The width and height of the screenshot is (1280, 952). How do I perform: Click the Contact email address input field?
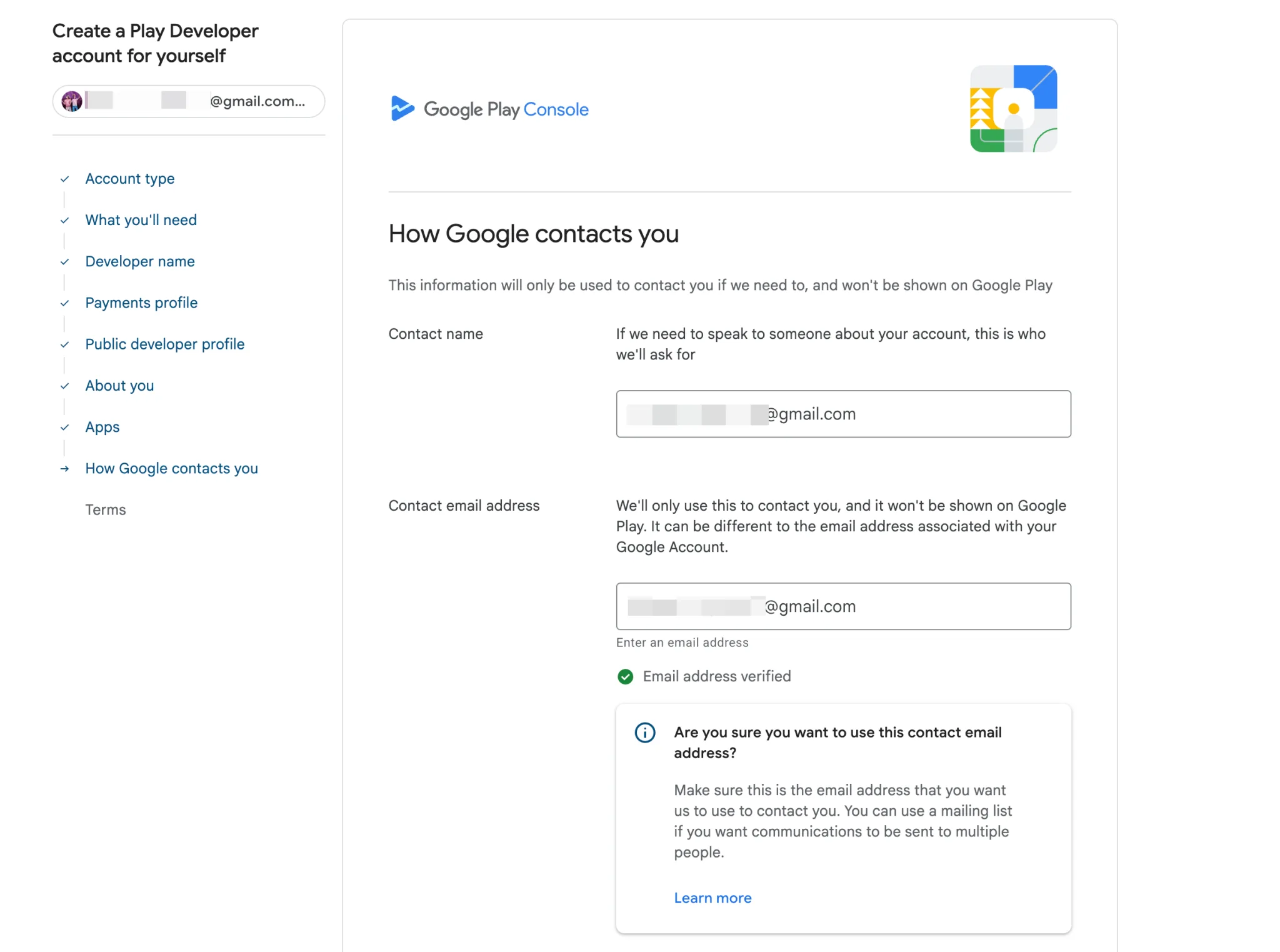pyautogui.click(x=843, y=606)
